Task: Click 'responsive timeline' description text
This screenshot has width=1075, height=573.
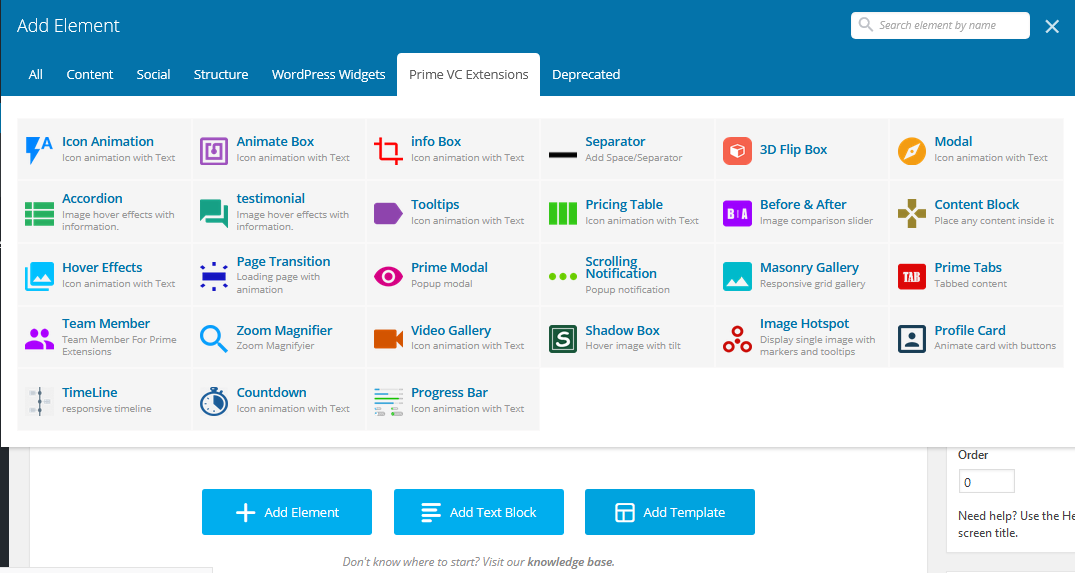Action: [x=106, y=409]
